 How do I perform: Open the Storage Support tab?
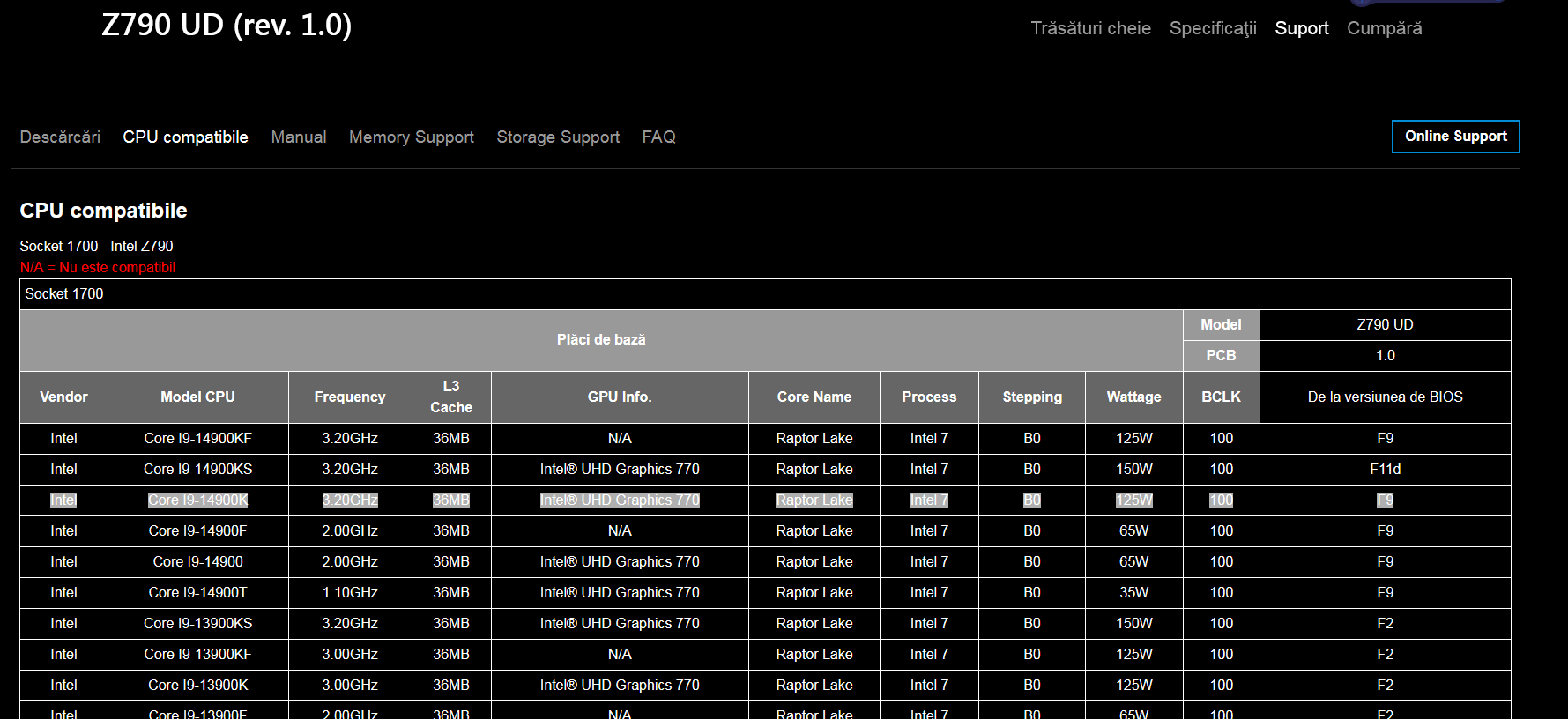(558, 137)
